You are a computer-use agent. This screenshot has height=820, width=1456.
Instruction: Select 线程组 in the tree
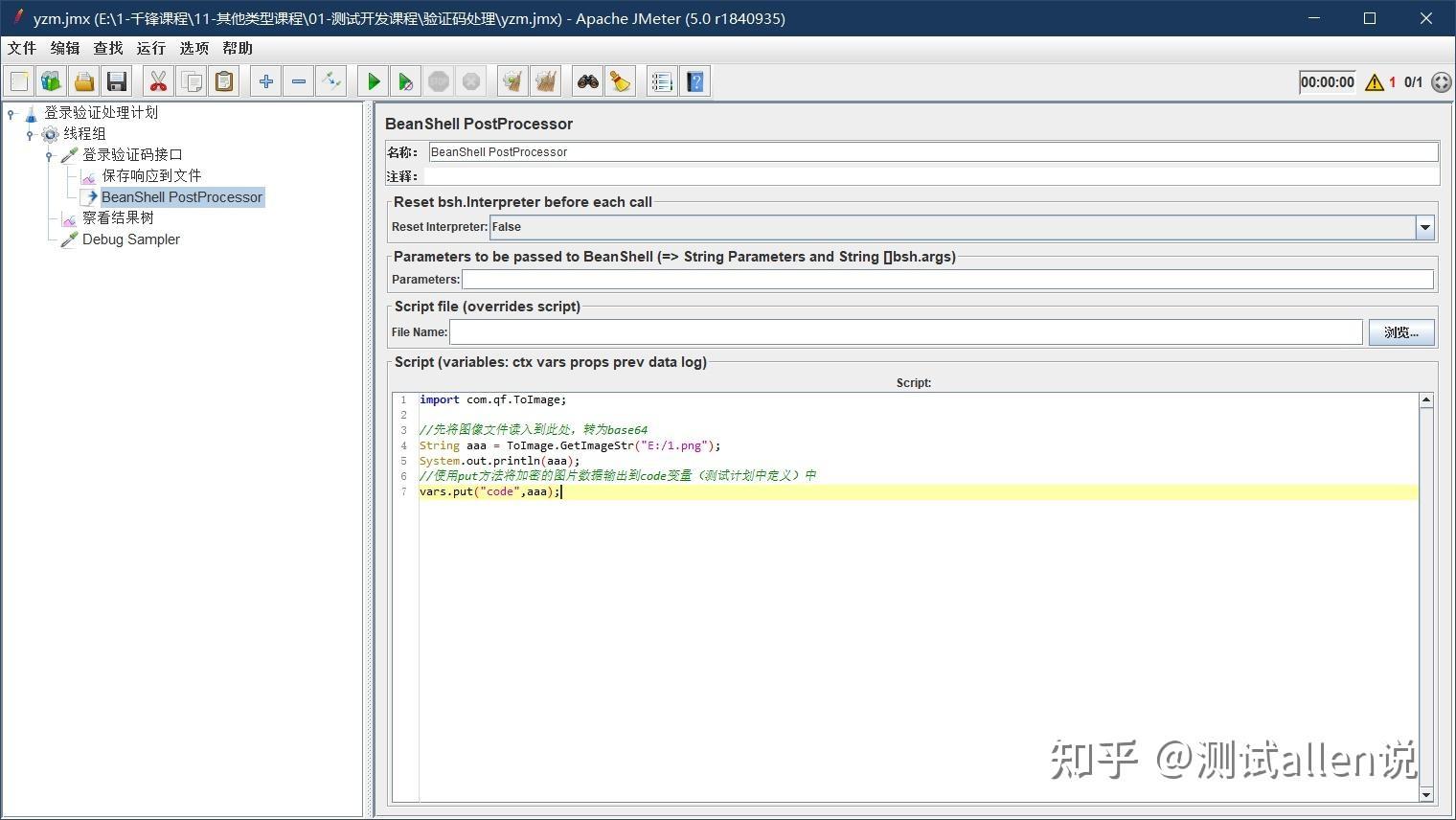(x=84, y=133)
